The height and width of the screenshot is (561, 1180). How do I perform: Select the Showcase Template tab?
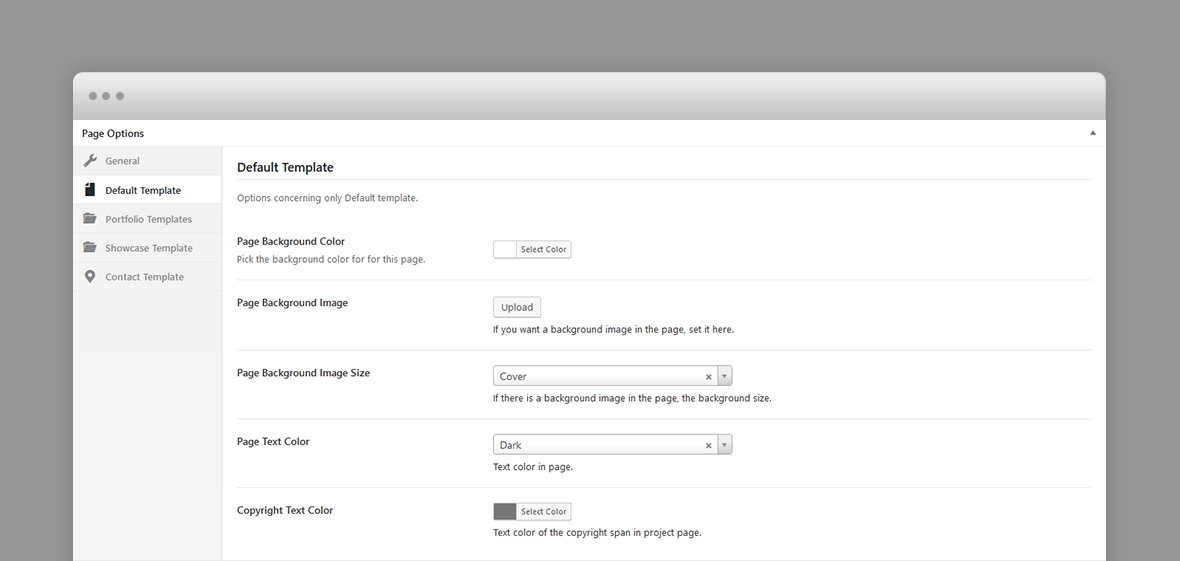tap(148, 248)
